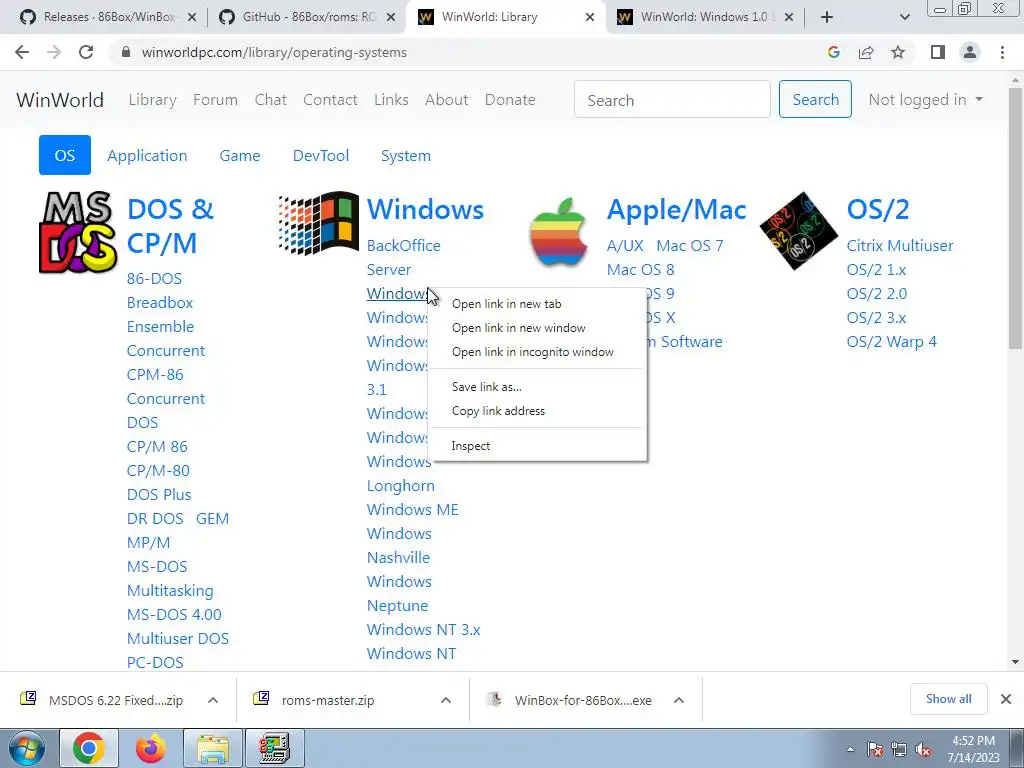Screen dimensions: 1024x768
Task: Open the Citrix Multiuser link
Action: coord(900,246)
